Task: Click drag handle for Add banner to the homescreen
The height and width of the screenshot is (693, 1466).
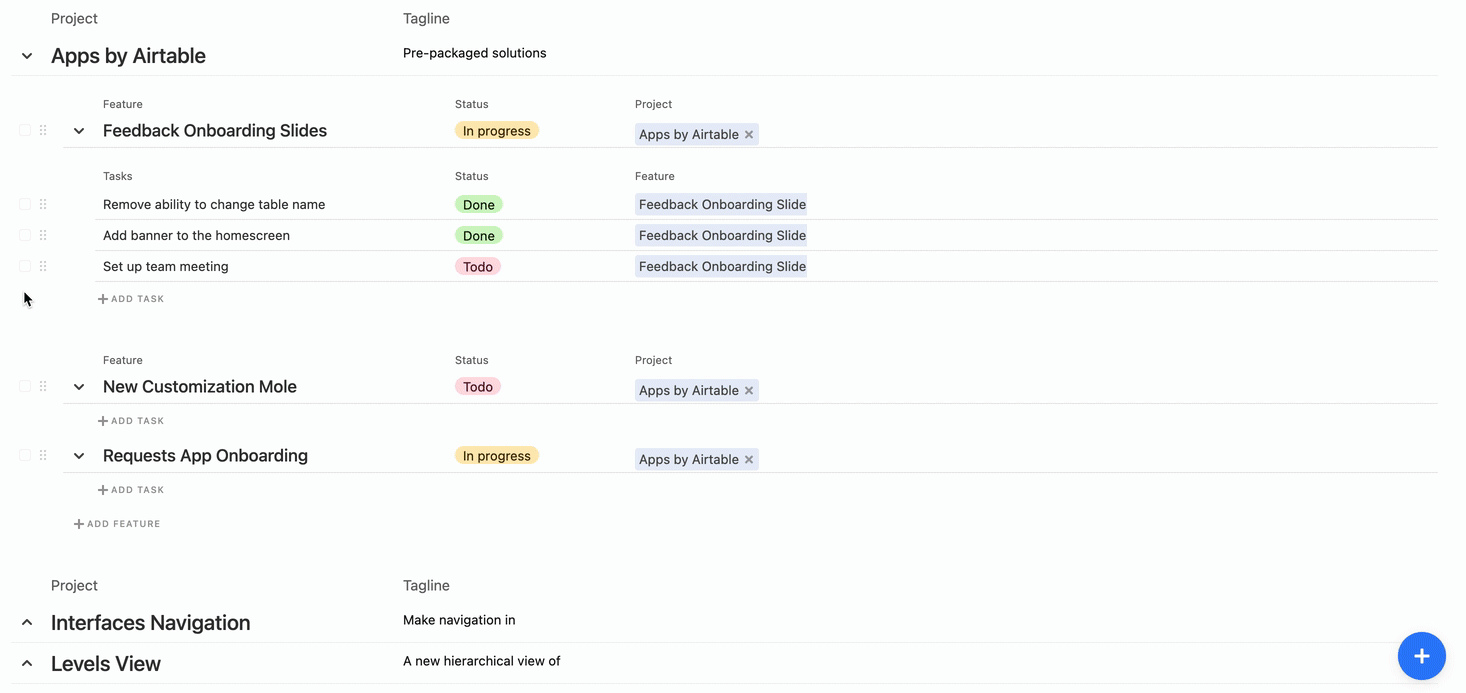Action: pos(43,235)
